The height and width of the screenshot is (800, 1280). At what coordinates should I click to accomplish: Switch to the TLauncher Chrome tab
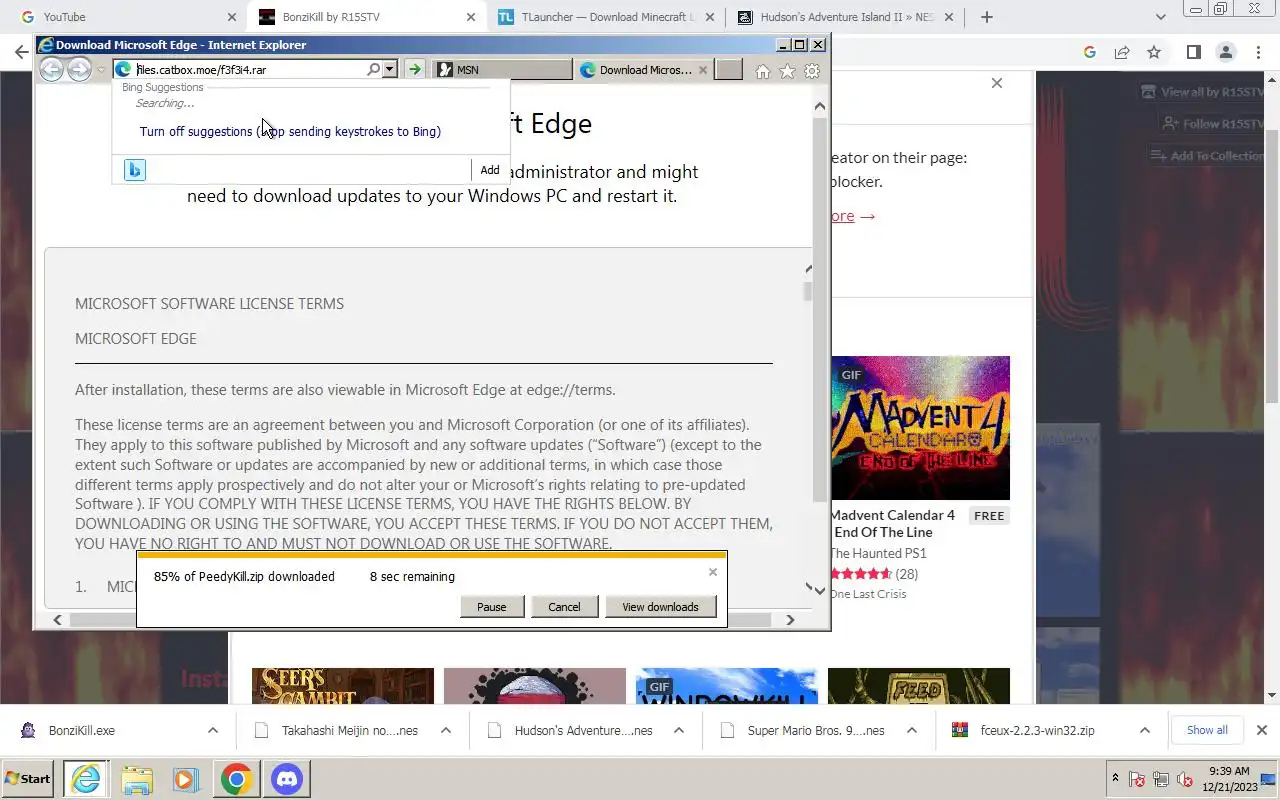[606, 17]
